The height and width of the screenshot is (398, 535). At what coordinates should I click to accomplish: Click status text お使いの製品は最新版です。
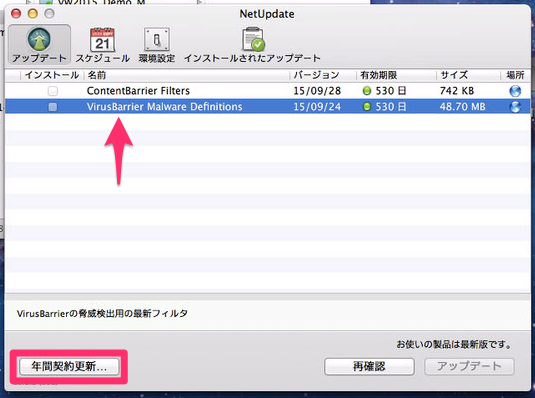pyautogui.click(x=454, y=345)
